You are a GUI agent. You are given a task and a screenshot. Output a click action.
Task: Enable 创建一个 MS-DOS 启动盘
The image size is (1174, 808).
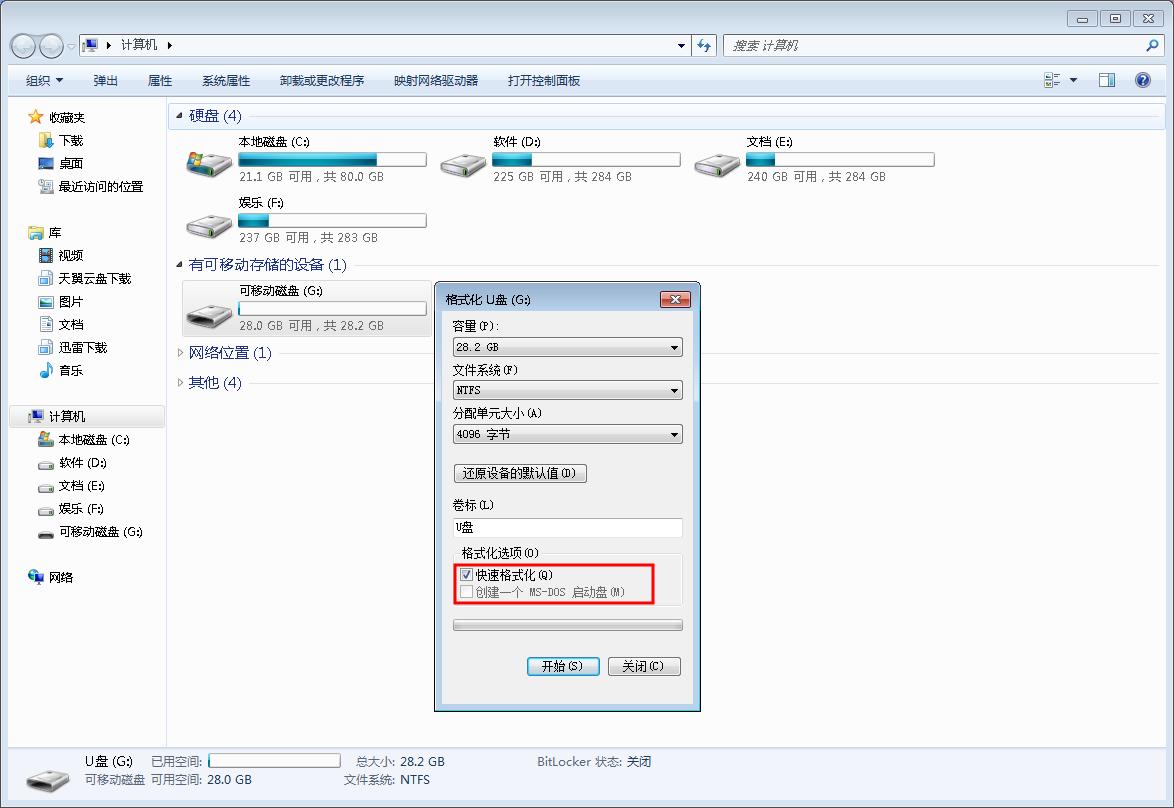[466, 592]
